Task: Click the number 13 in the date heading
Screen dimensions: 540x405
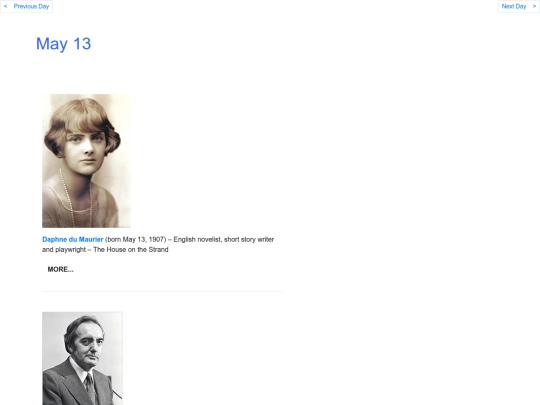Action: [x=82, y=44]
